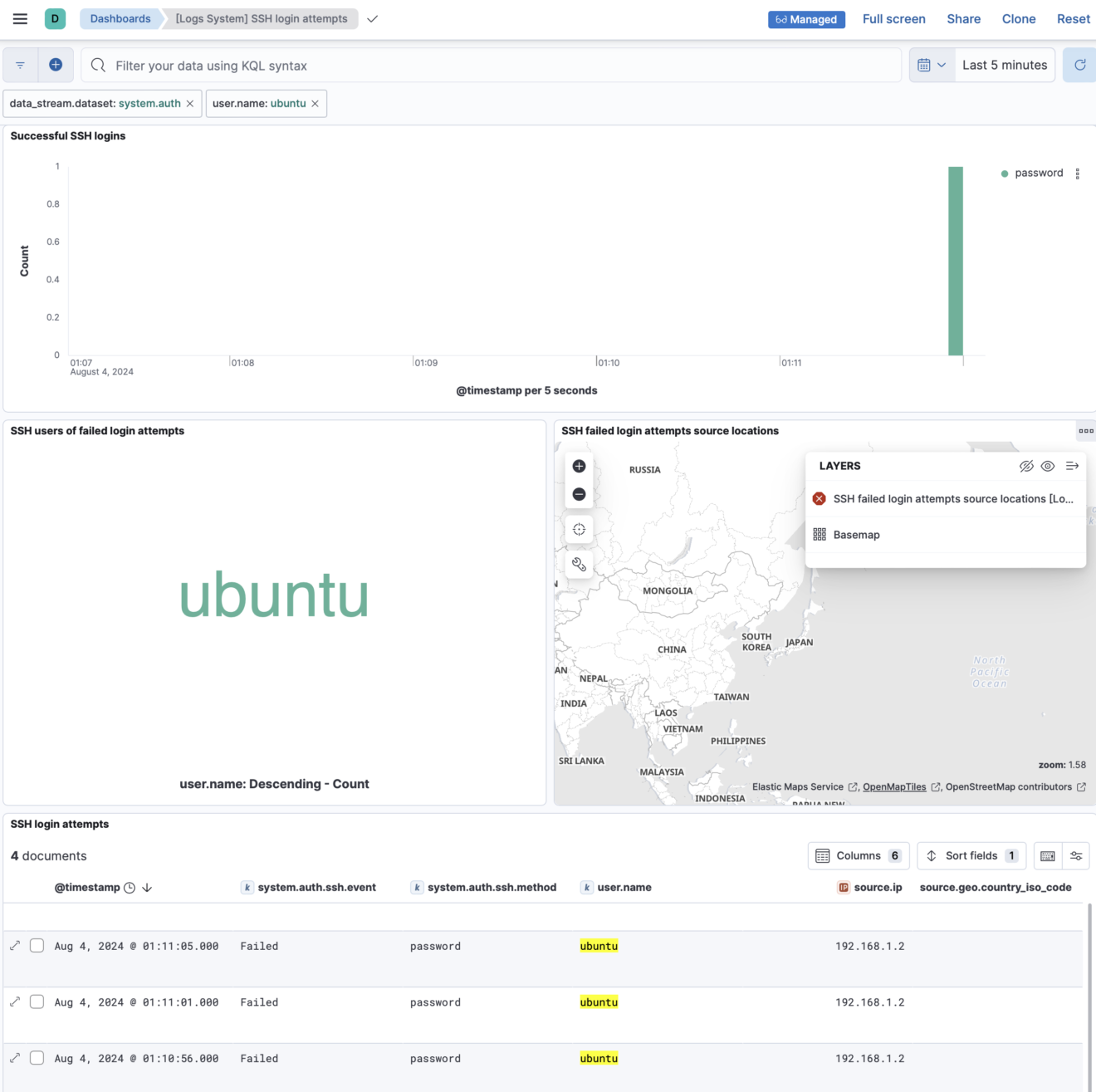Open the fit-to-data crosshair tool on map
1096x1092 pixels.
click(579, 529)
